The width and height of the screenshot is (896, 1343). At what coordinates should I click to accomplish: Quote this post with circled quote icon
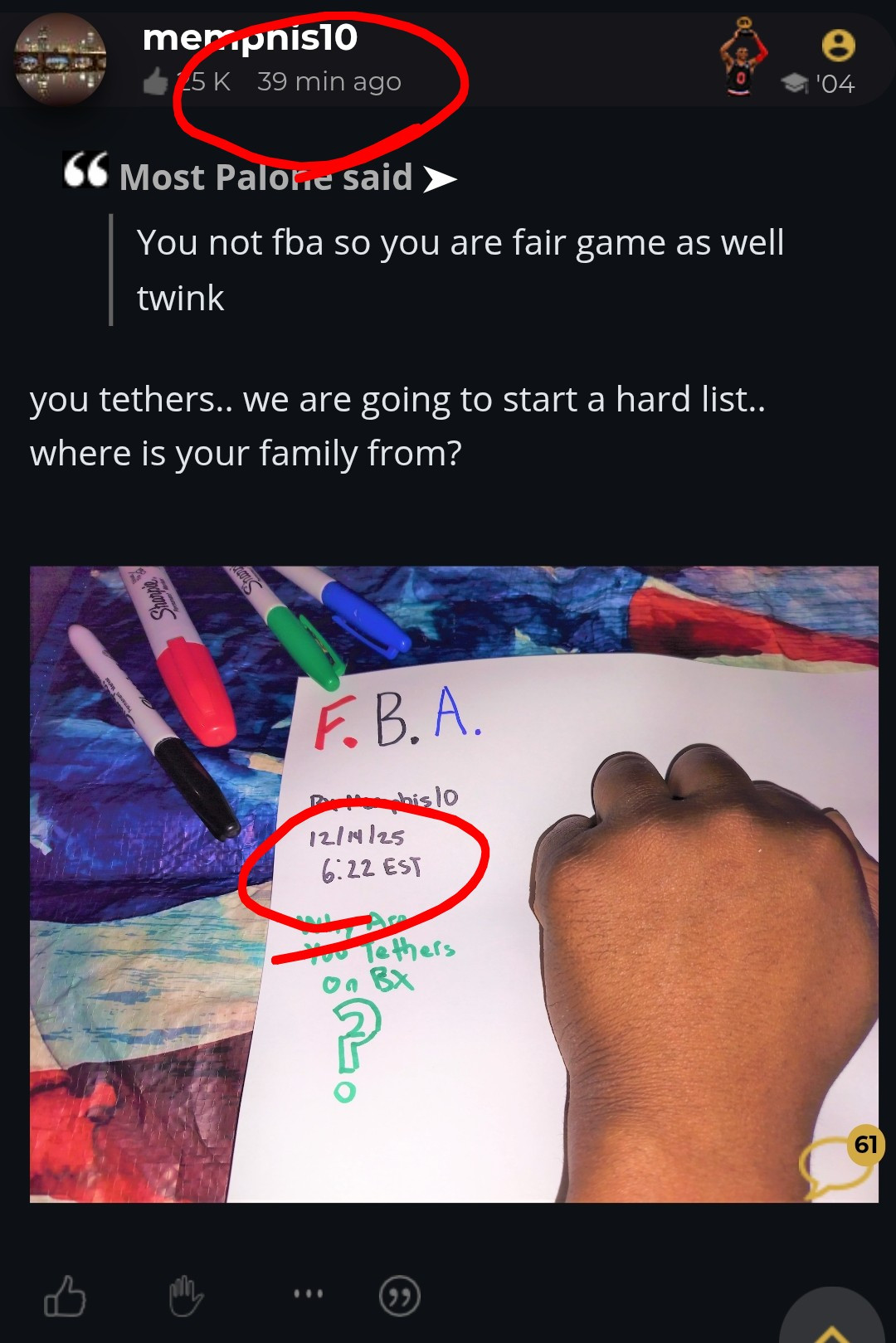tap(399, 1296)
